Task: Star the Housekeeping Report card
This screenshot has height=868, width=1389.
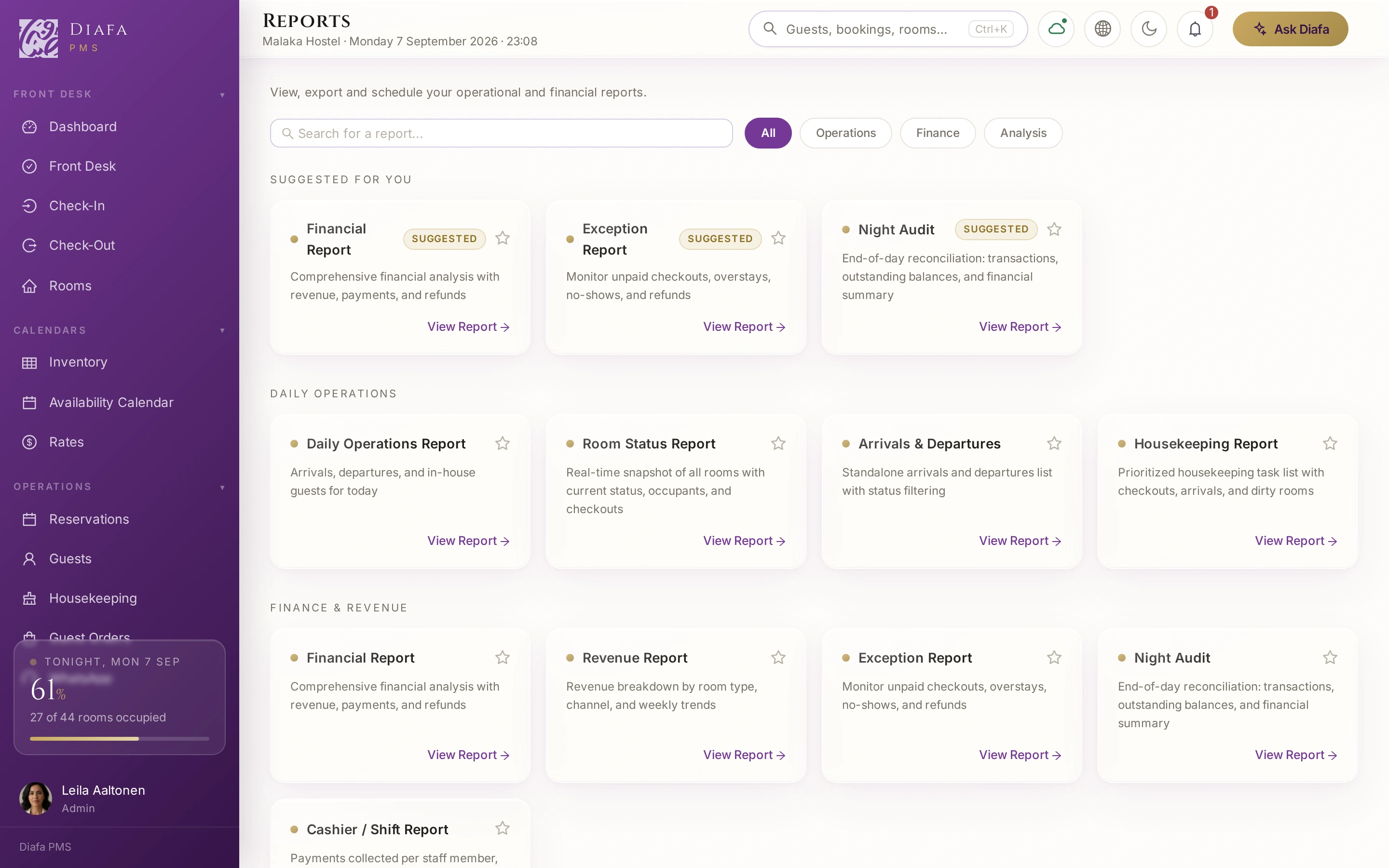Action: point(1330,444)
